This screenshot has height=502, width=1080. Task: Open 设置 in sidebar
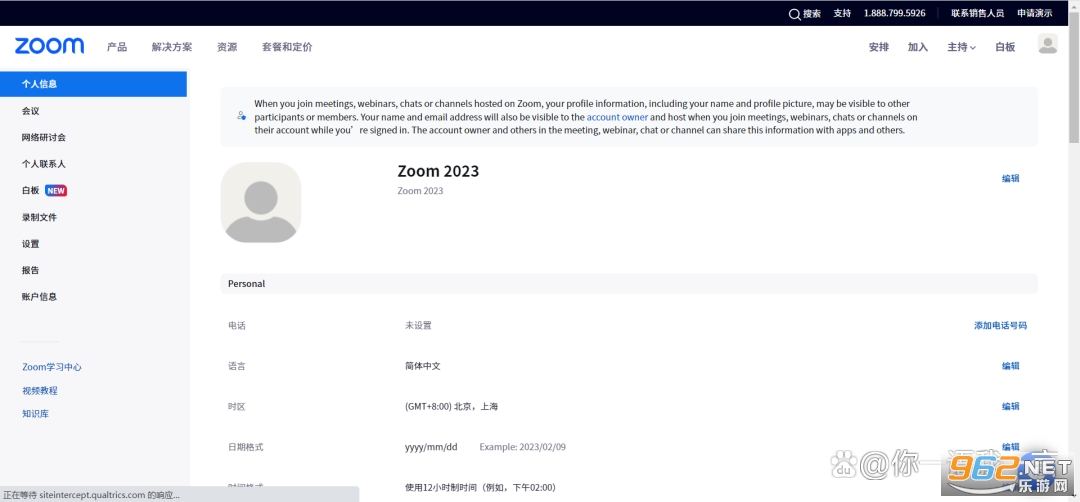click(x=31, y=244)
